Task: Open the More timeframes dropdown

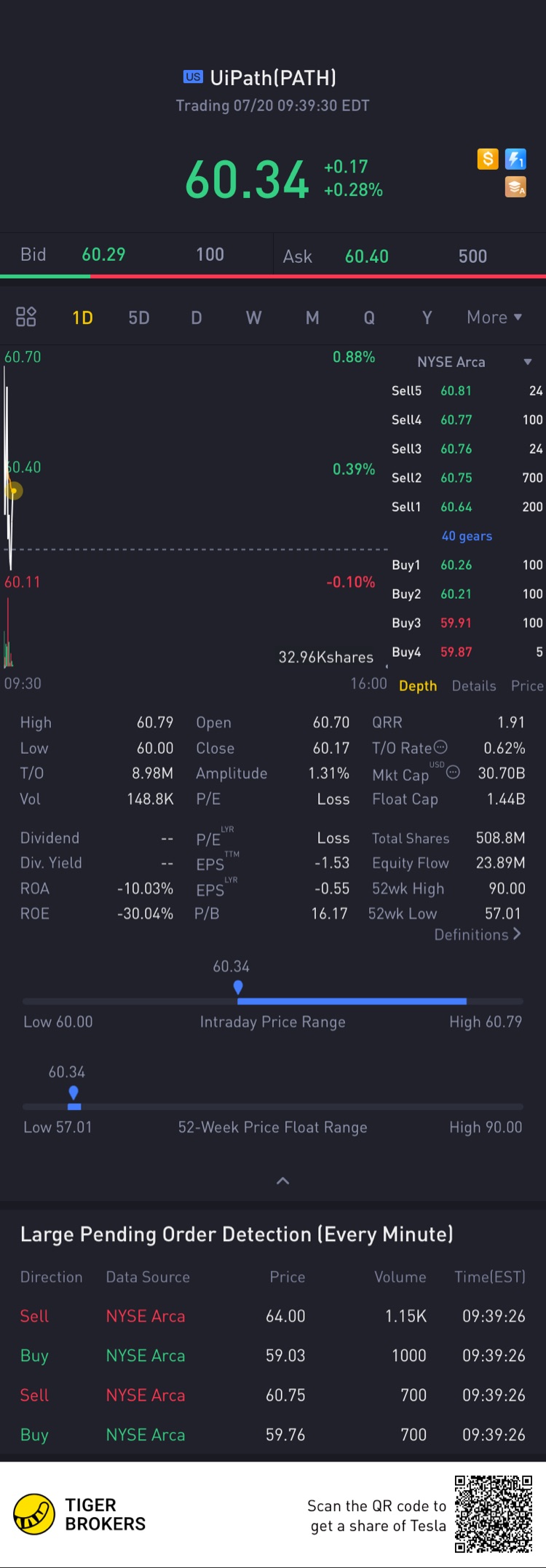Action: coord(494,318)
